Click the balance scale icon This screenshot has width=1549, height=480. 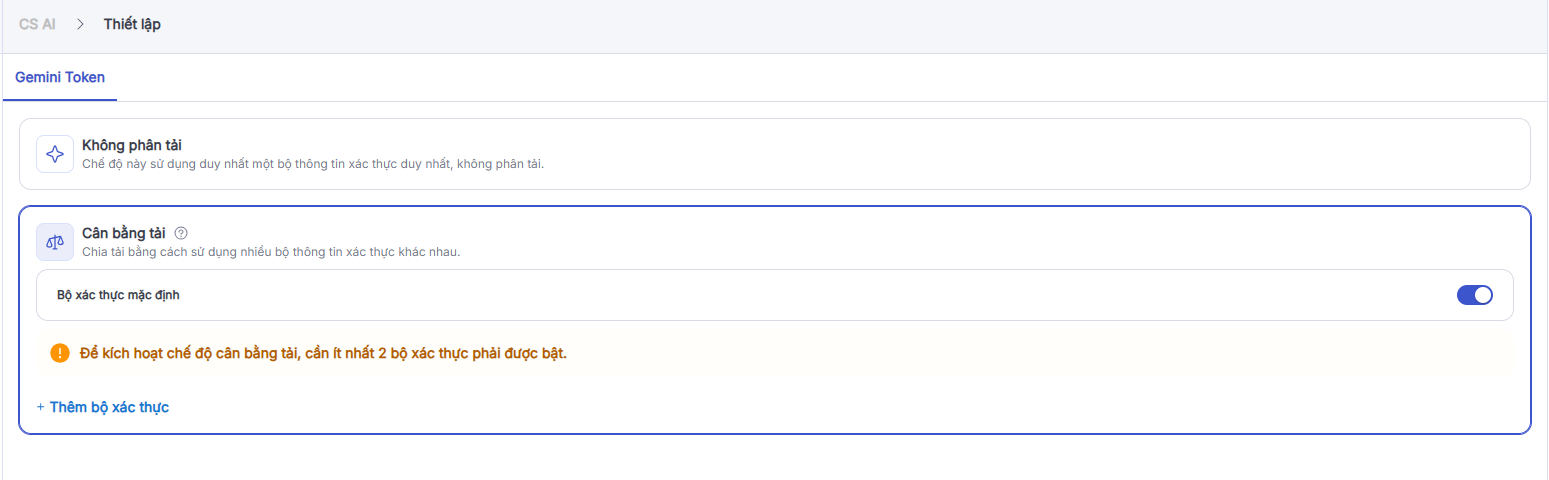click(55, 242)
